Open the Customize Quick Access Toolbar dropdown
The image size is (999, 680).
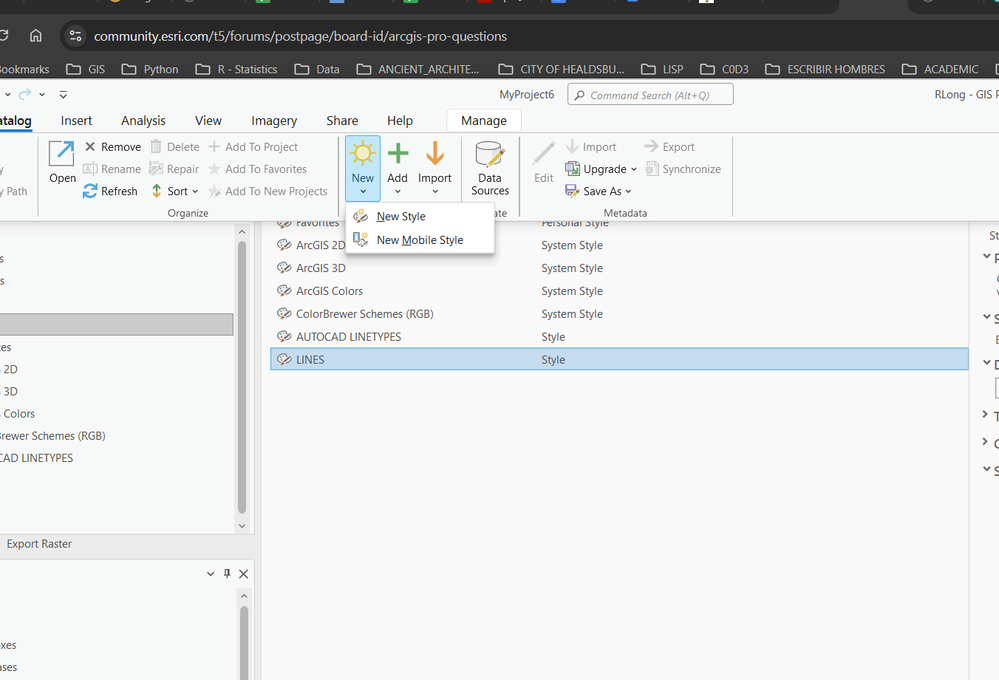coord(63,94)
